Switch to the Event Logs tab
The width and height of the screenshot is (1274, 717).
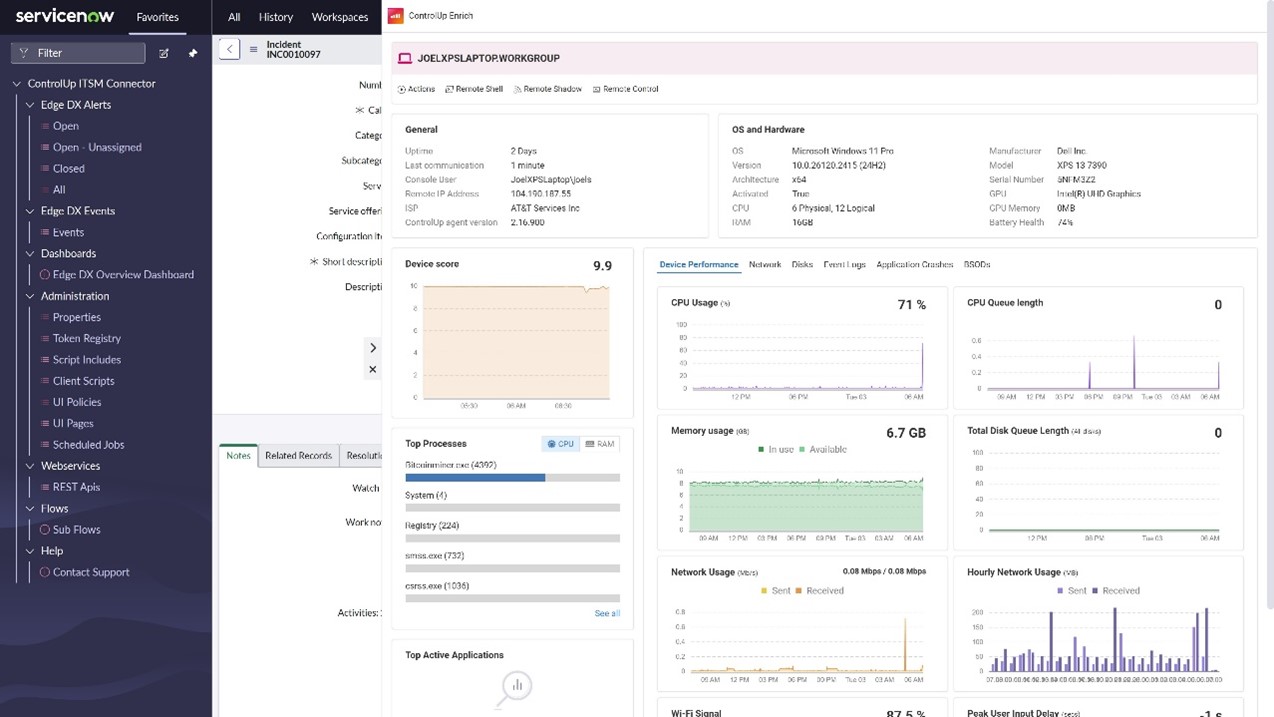(844, 265)
